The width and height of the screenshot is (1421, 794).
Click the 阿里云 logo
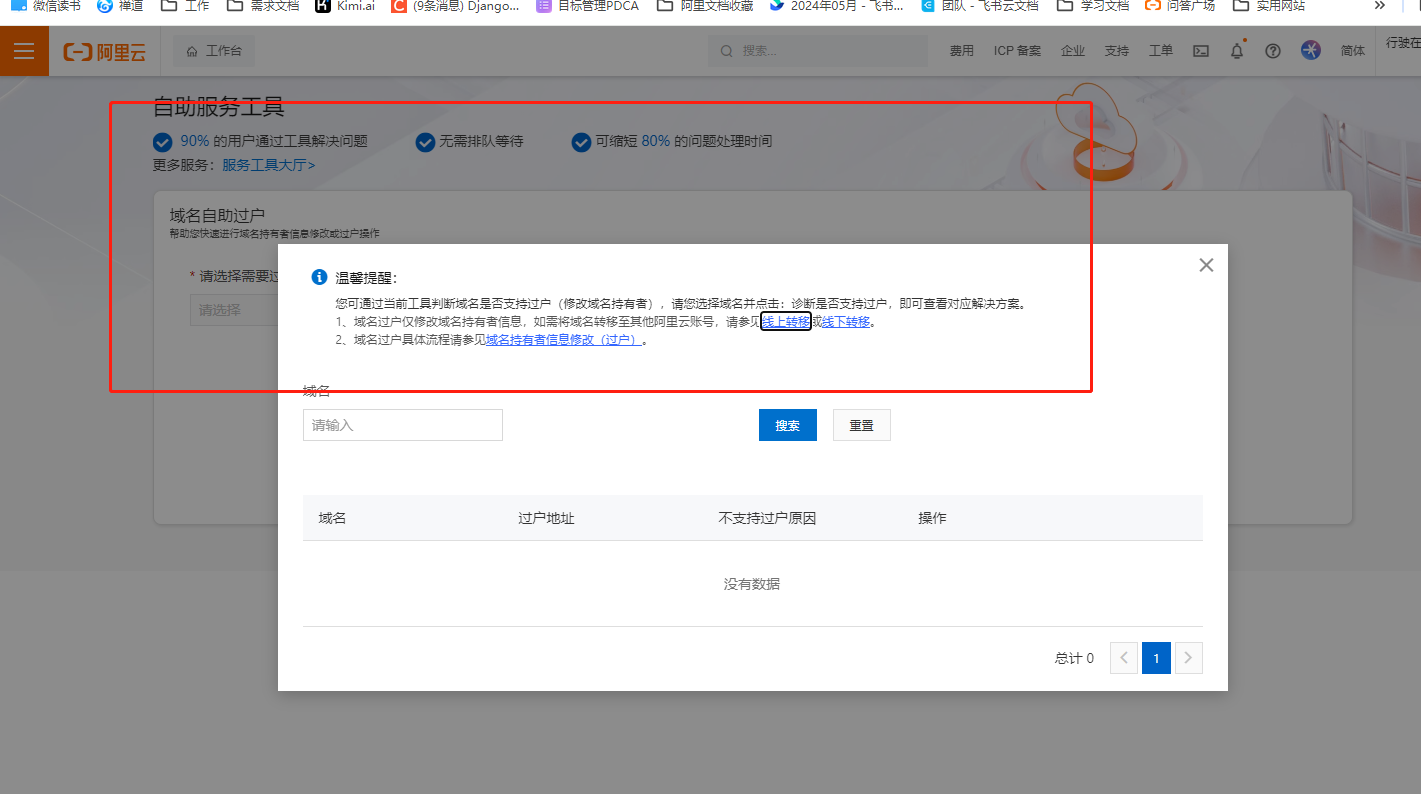coord(104,52)
